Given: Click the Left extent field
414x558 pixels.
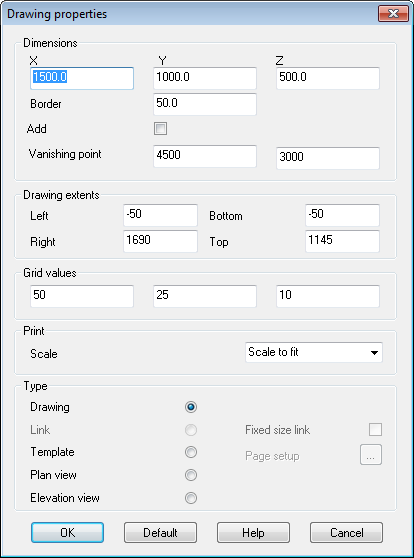Looking at the screenshot, I should [160, 215].
